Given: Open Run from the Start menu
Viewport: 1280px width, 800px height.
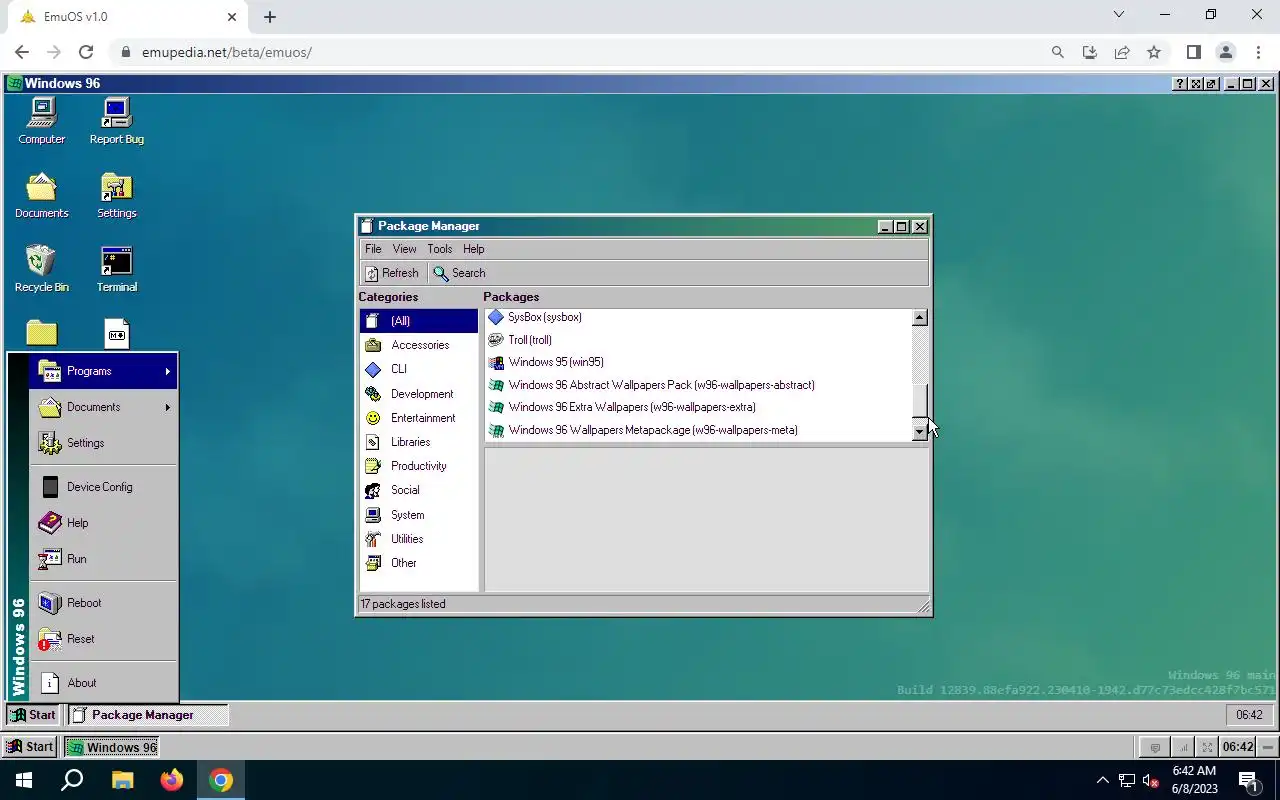Looking at the screenshot, I should click(x=104, y=559).
